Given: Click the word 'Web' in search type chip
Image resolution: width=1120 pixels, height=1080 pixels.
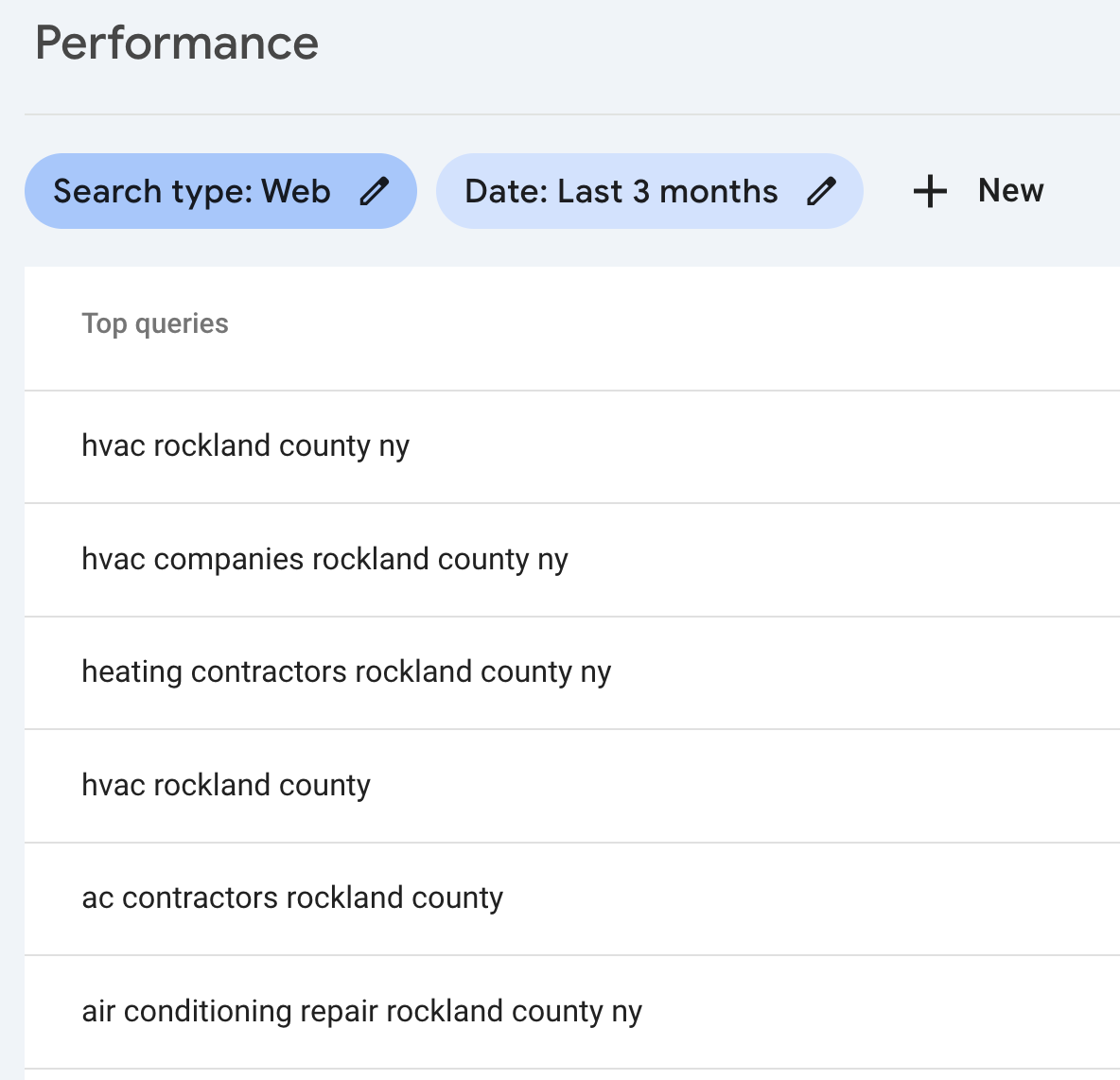Looking at the screenshot, I should [x=296, y=191].
